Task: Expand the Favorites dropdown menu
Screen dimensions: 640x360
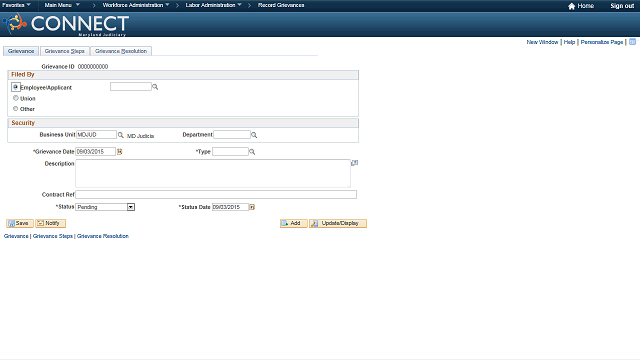Action: [x=16, y=5]
